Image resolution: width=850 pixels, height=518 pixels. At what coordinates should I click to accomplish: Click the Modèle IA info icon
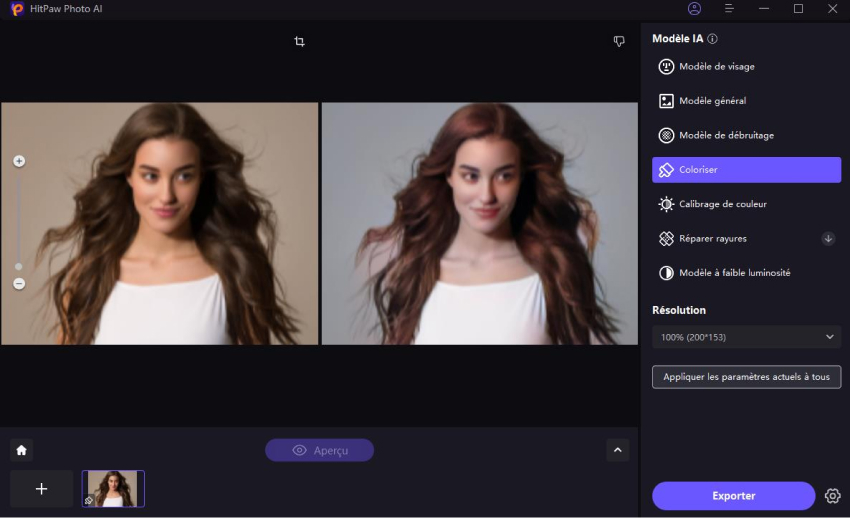(x=712, y=39)
